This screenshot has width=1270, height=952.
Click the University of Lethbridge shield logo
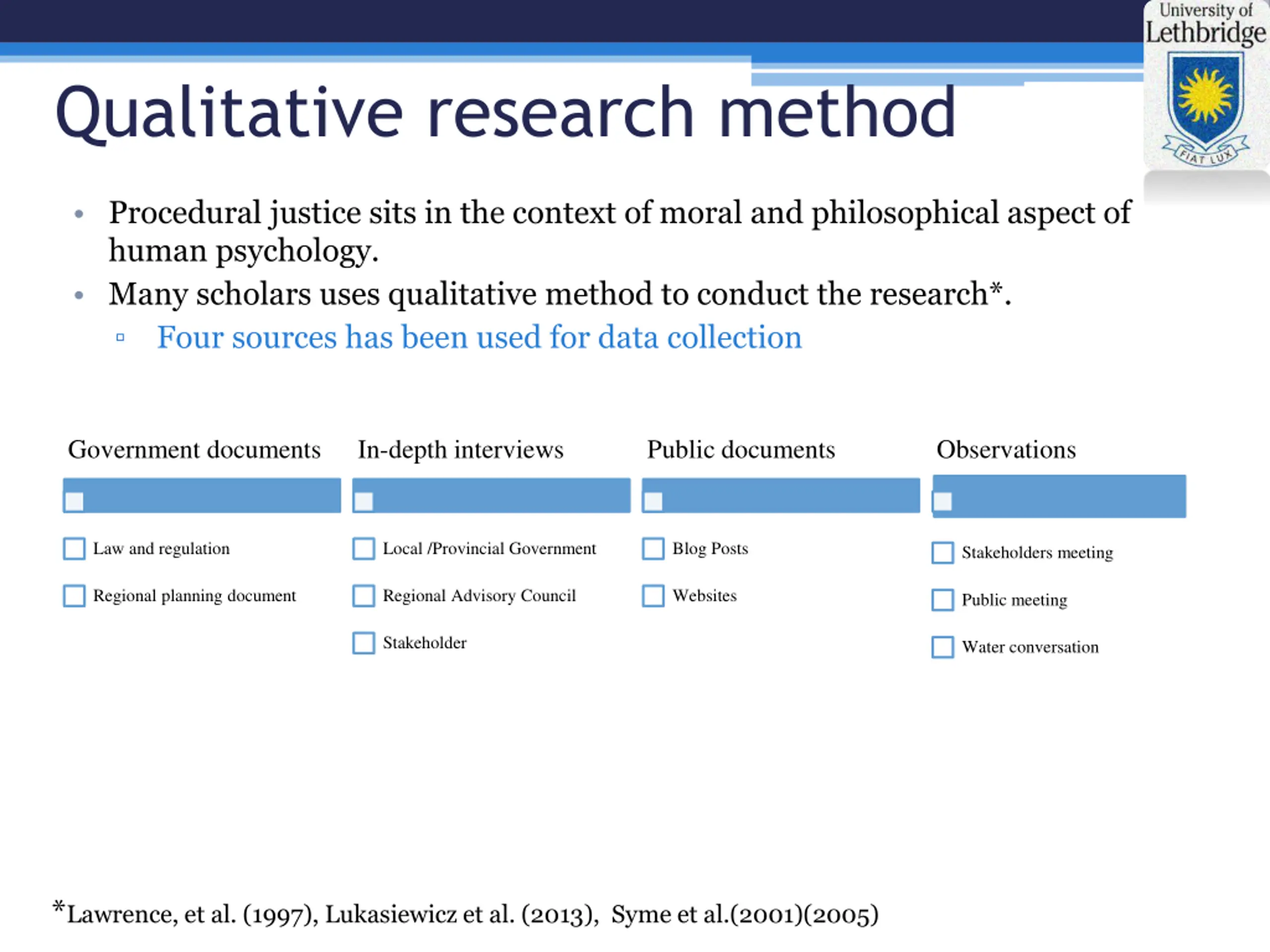(x=1206, y=108)
